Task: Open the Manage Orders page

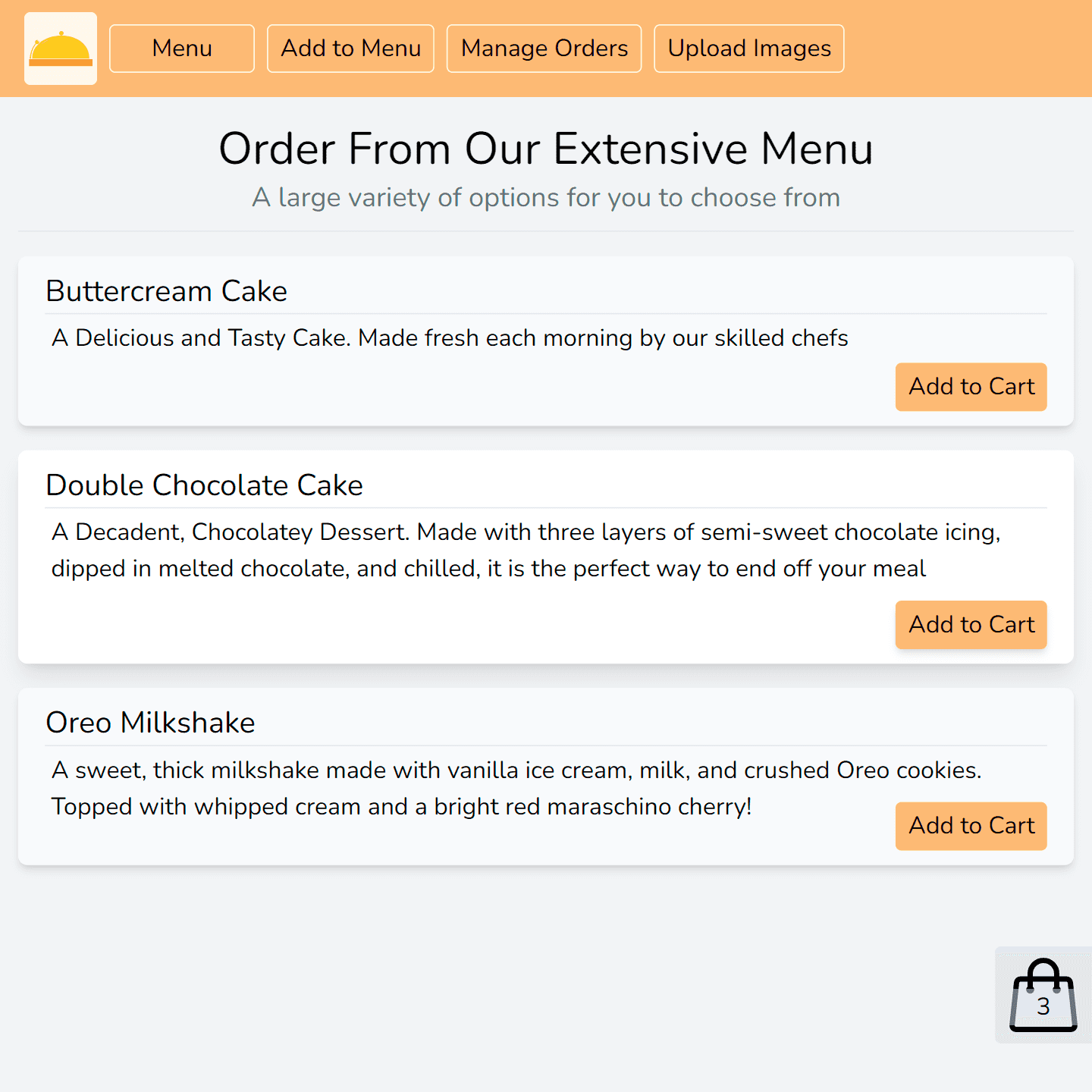Action: 544,49
